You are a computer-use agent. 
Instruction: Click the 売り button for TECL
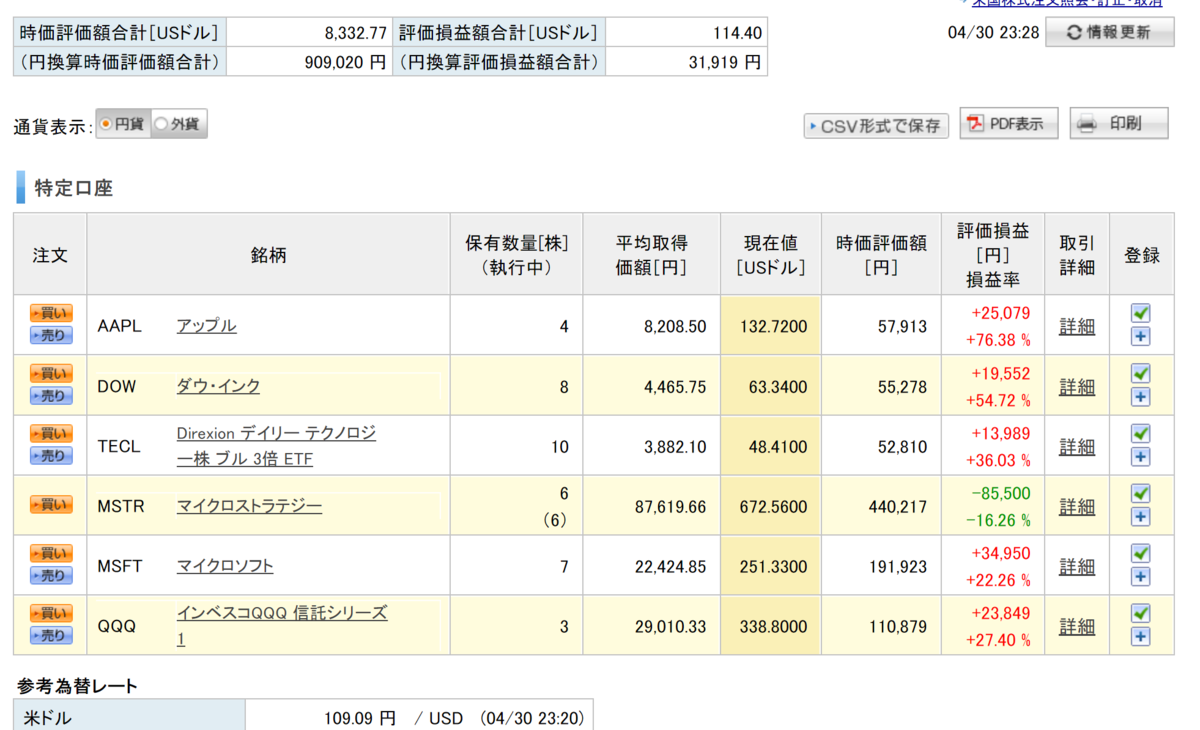tap(51, 456)
